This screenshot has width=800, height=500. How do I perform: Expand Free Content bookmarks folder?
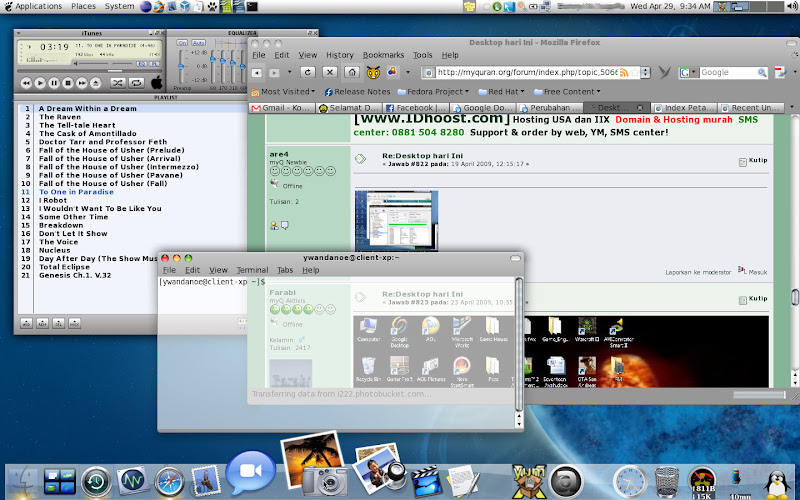(567, 92)
